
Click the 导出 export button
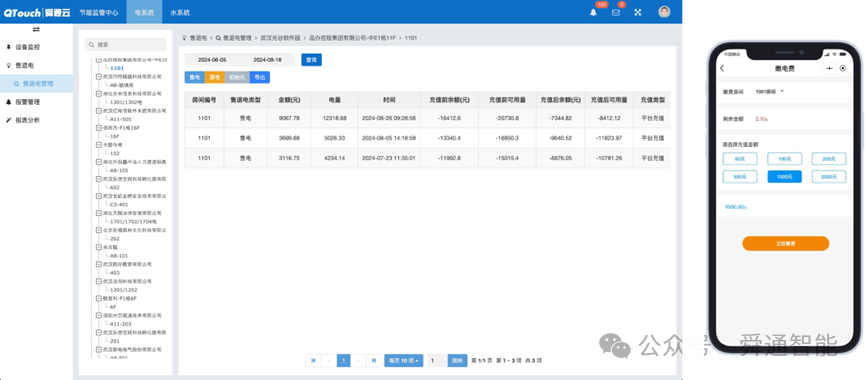click(x=259, y=77)
